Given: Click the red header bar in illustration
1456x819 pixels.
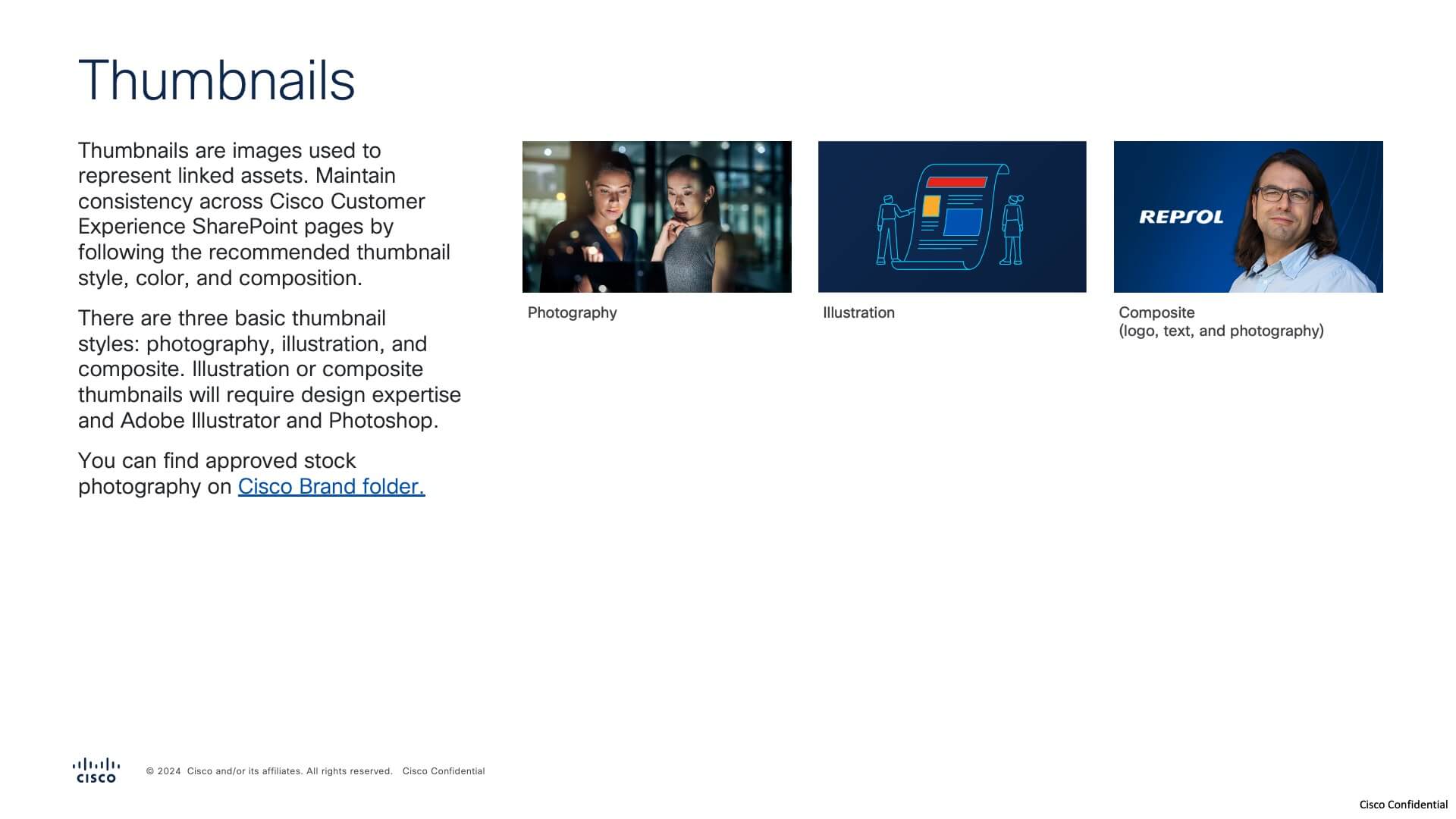Looking at the screenshot, I should click(x=957, y=182).
